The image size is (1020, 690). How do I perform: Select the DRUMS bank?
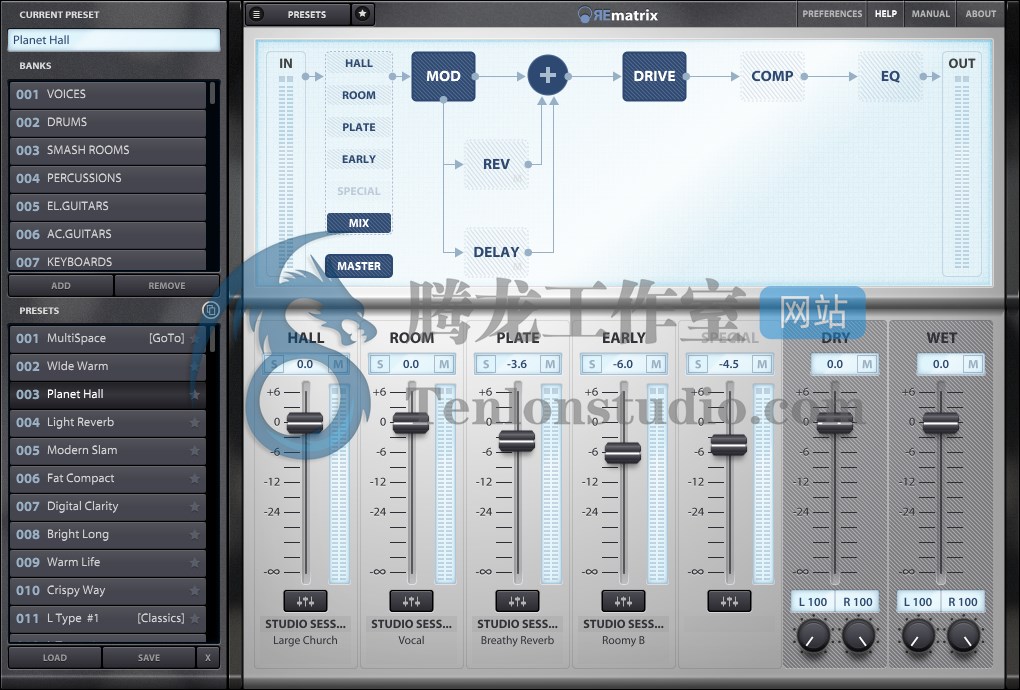(108, 122)
